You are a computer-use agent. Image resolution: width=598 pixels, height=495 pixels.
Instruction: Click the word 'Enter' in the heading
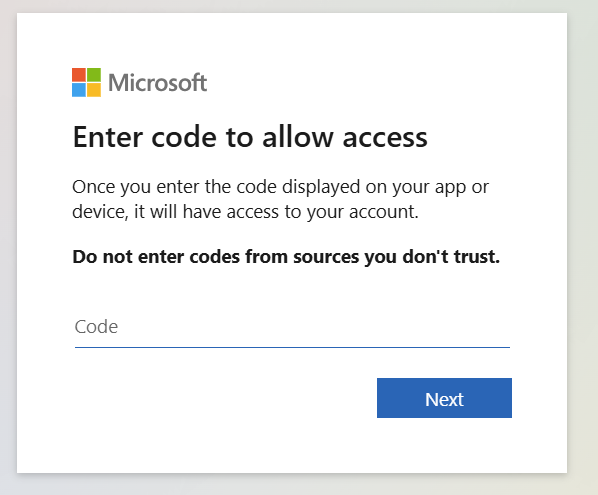point(108,137)
